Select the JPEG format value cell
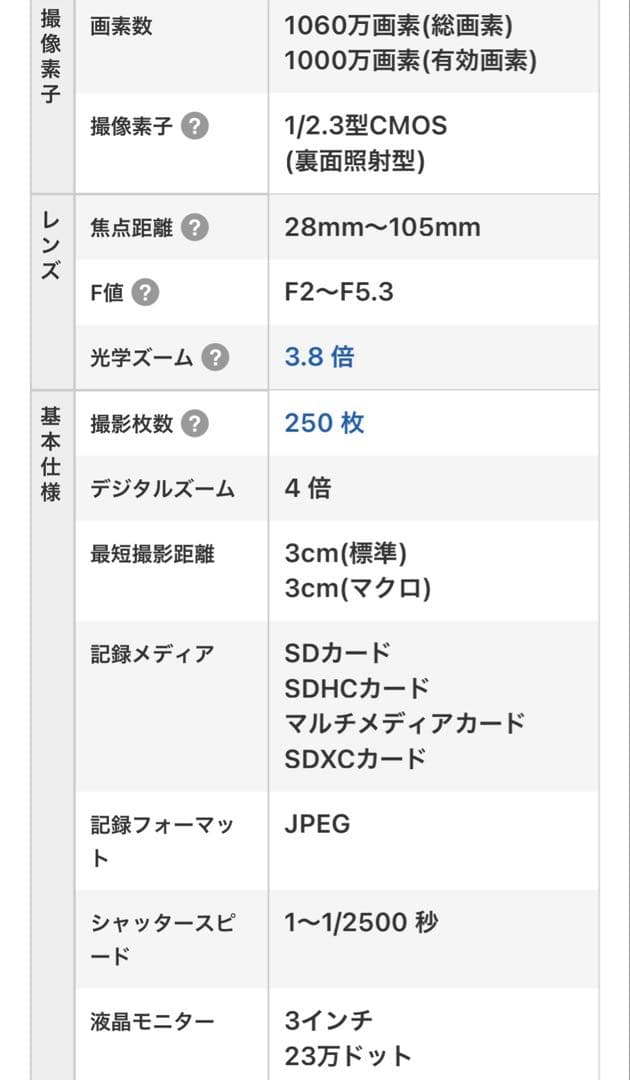The height and width of the screenshot is (1080, 630). point(314,824)
